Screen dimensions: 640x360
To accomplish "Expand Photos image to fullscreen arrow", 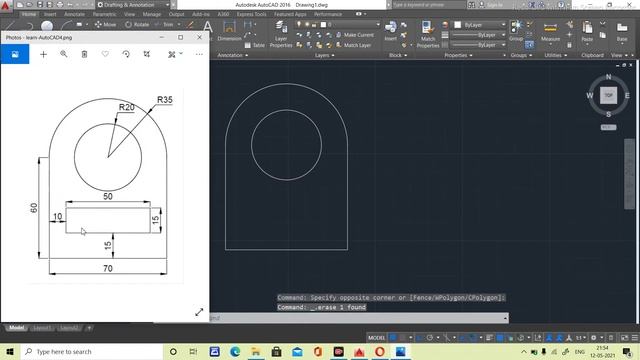I will (199, 312).
